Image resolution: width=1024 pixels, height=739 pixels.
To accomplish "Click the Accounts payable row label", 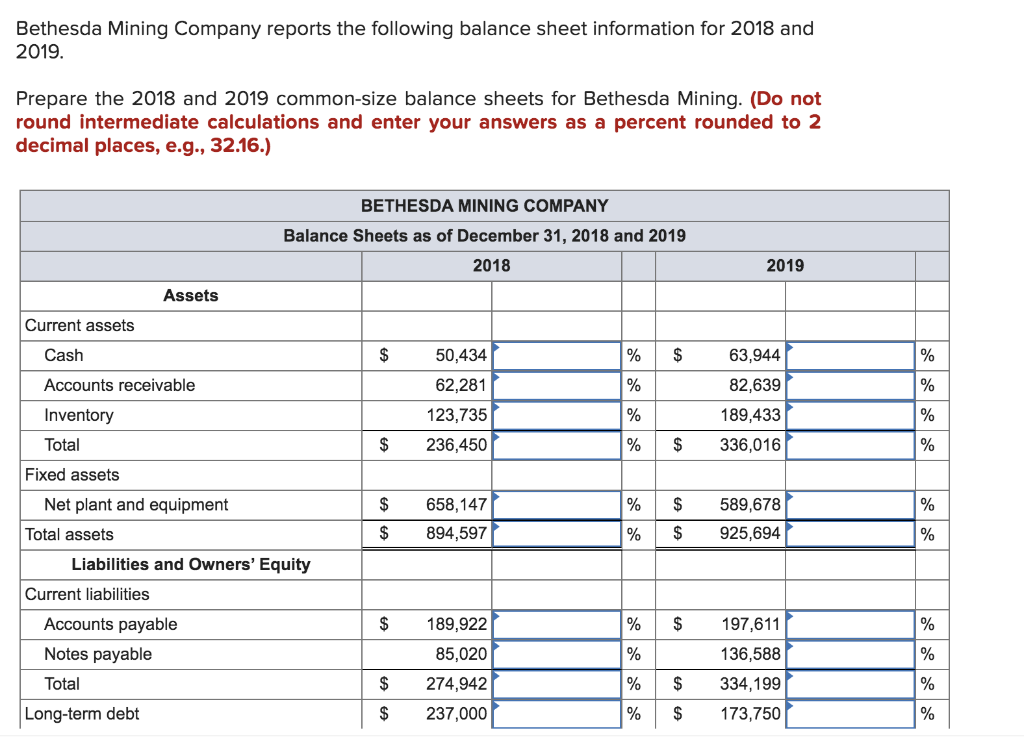I will click(110, 625).
